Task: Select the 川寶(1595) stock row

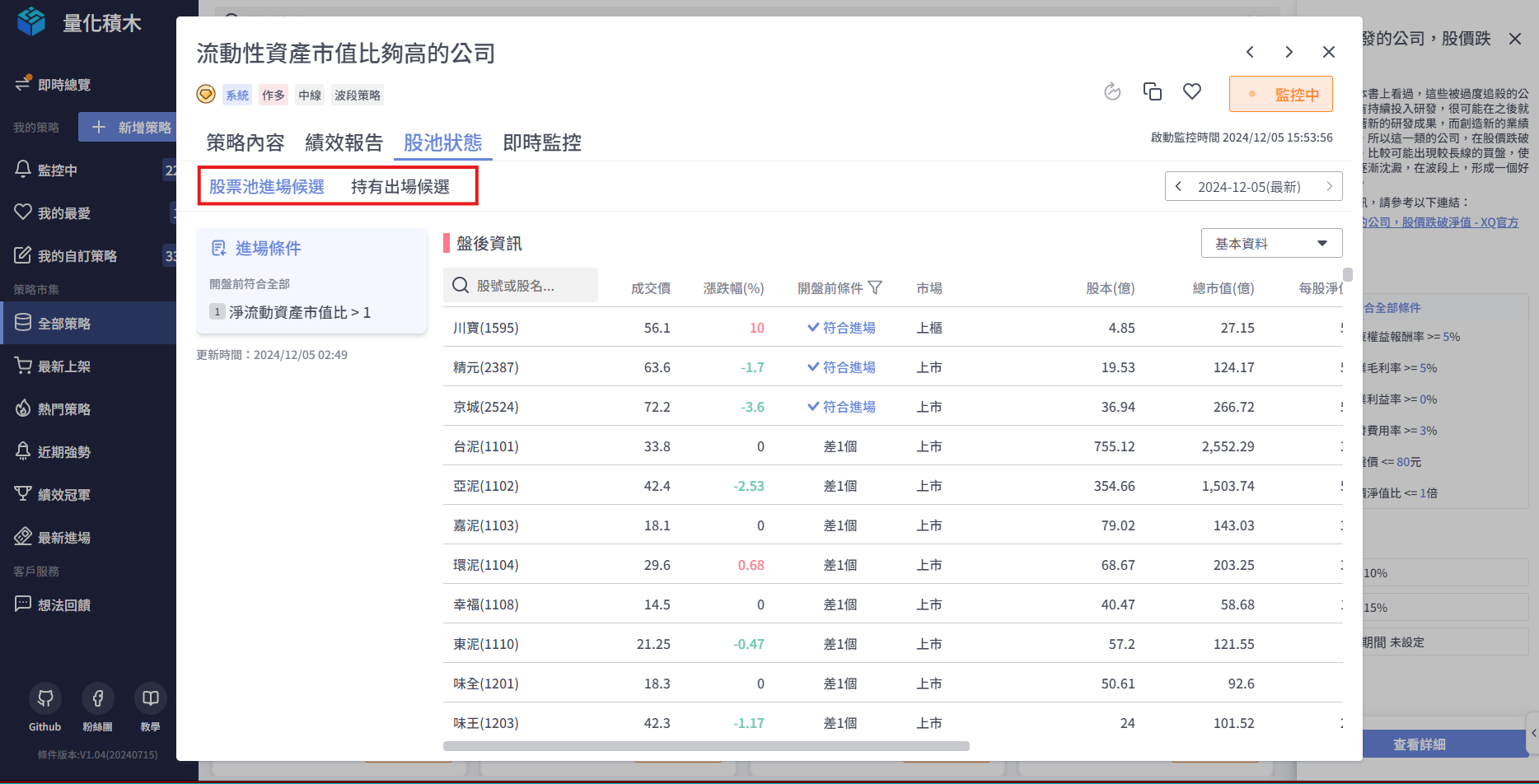Action: 486,328
